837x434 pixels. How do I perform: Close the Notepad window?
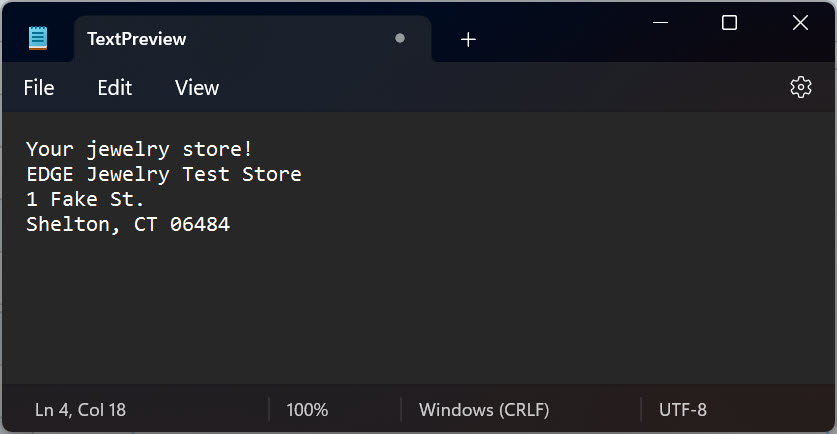pos(800,23)
